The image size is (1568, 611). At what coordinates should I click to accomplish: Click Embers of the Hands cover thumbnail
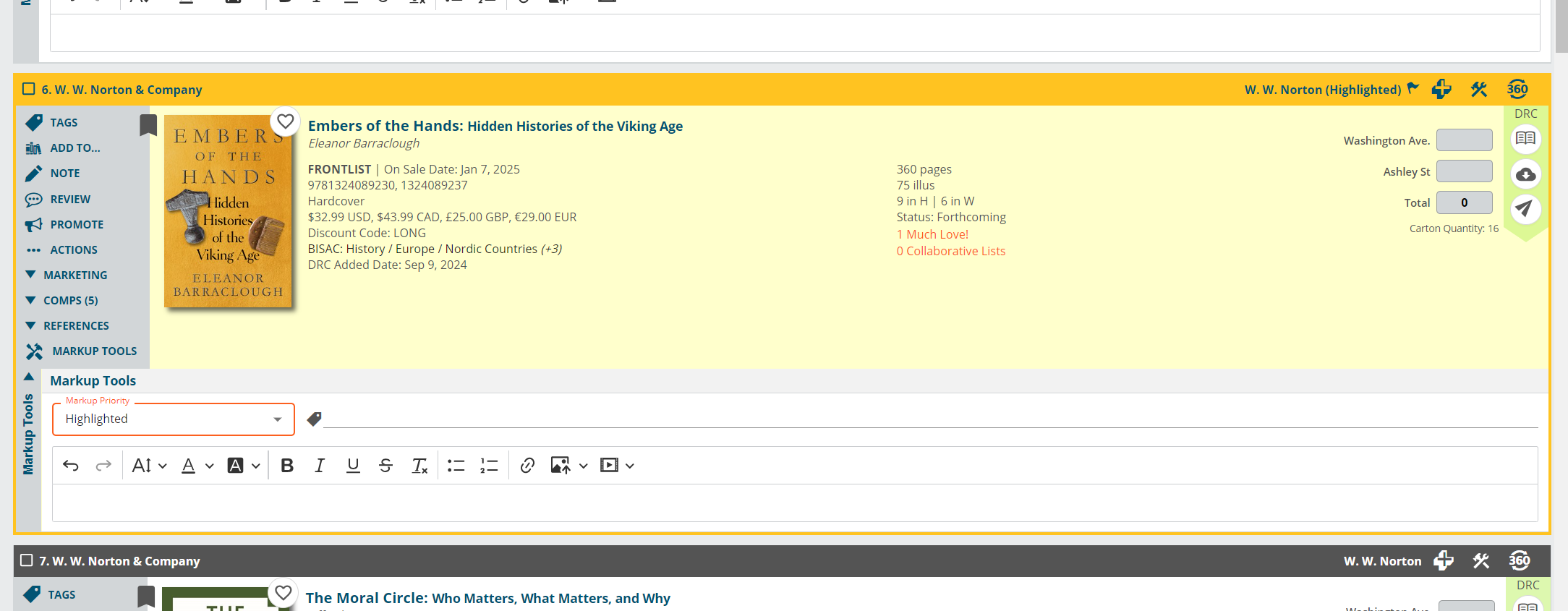(229, 211)
